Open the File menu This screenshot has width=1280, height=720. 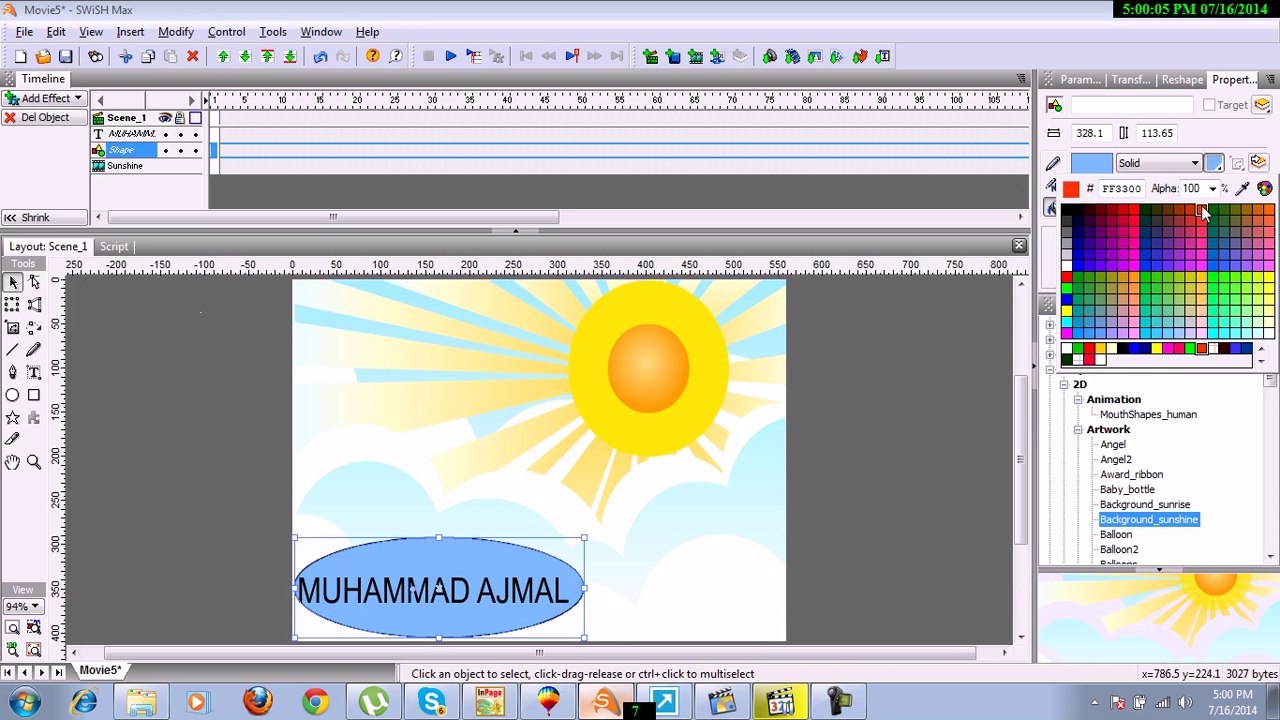click(24, 32)
